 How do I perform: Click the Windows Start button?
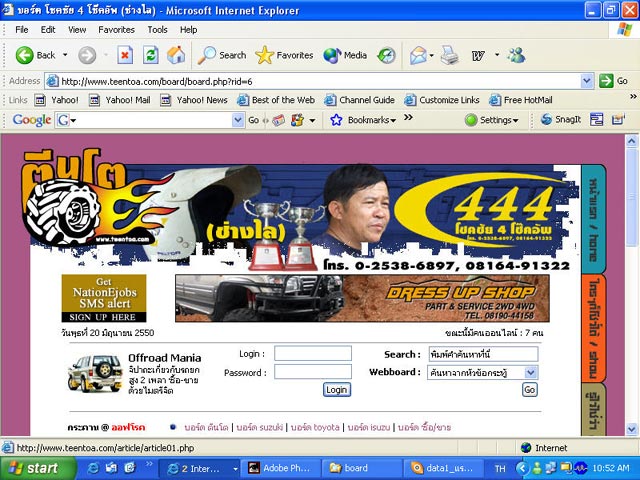click(38, 468)
